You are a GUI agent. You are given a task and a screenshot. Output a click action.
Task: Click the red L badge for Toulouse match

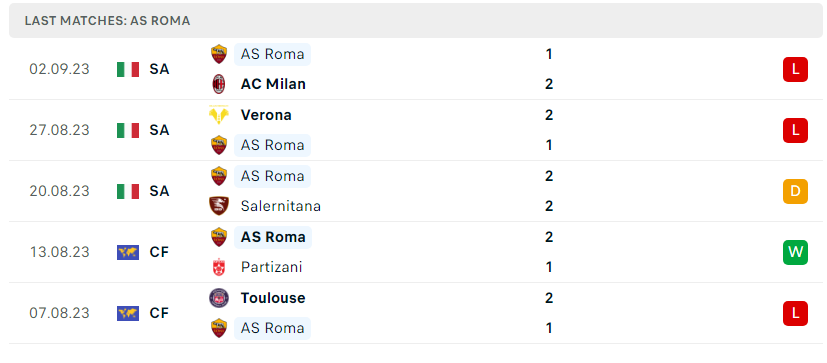coord(795,313)
